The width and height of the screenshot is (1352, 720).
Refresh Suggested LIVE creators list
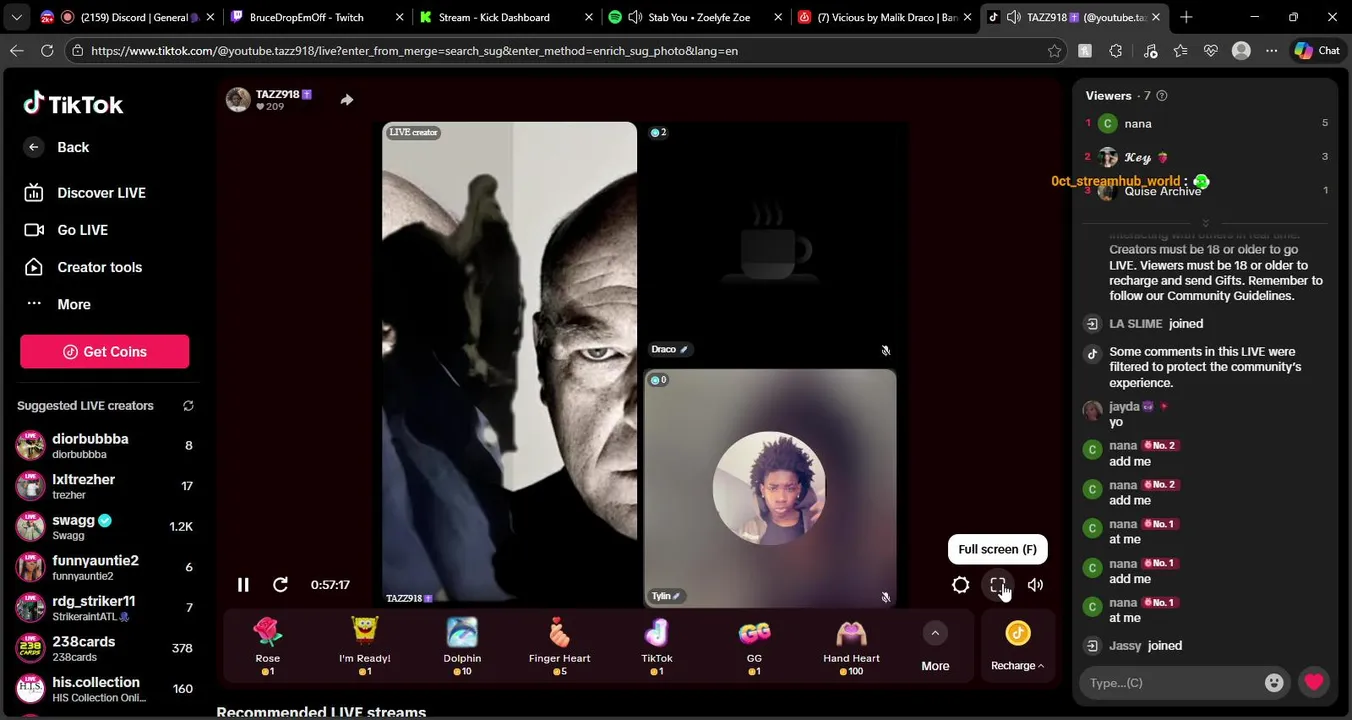188,406
